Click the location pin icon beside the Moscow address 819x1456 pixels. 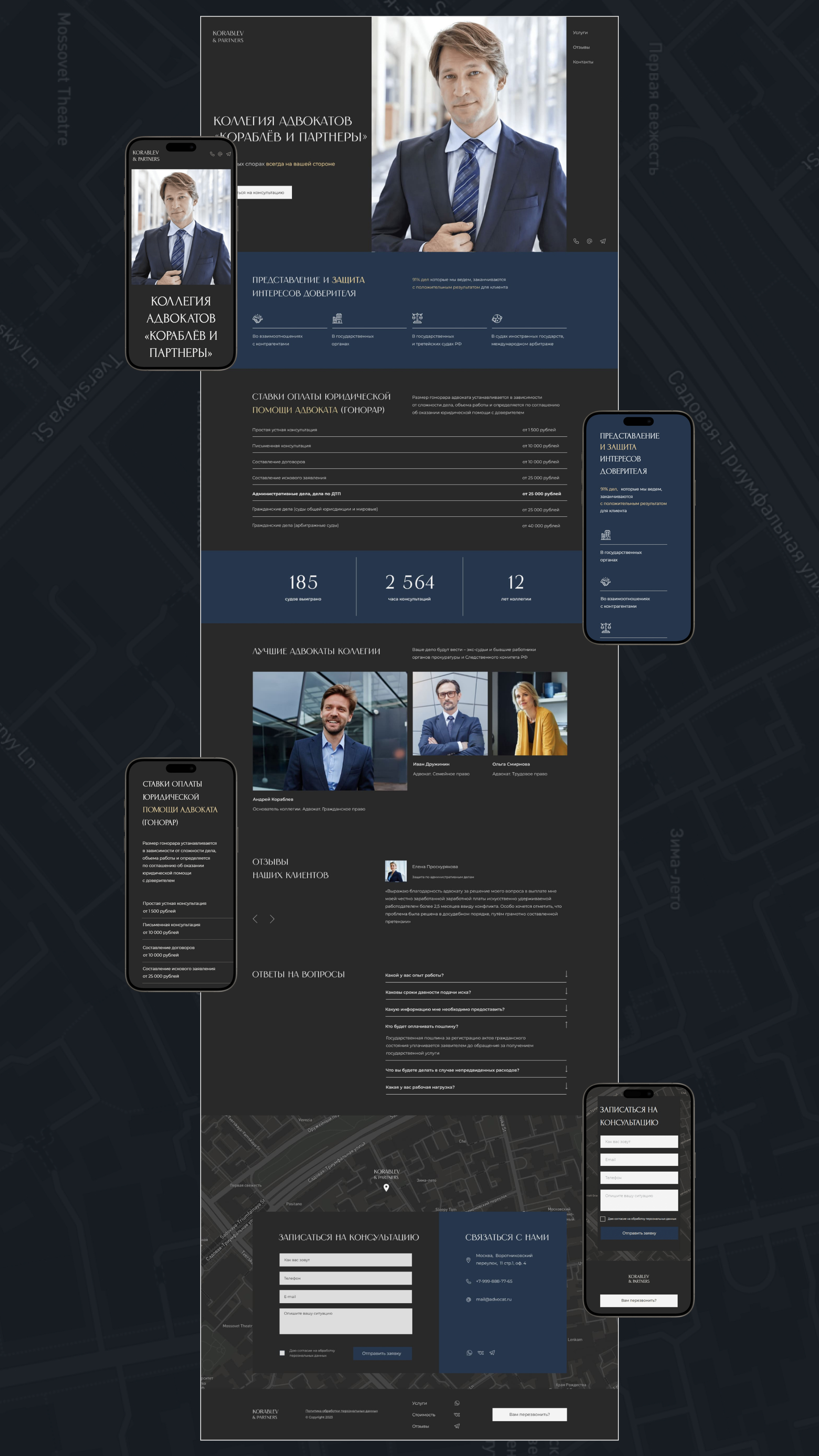click(x=468, y=1260)
